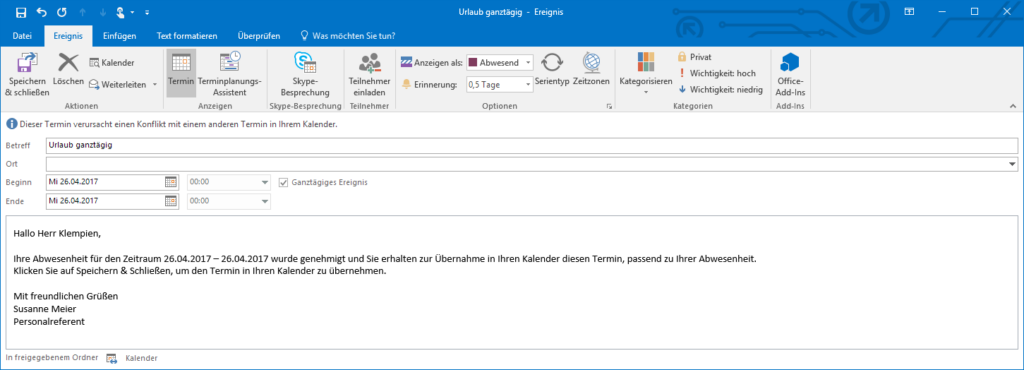Click the Kalender label in the status bar
Image resolution: width=1024 pixels, height=370 pixels.
141,358
